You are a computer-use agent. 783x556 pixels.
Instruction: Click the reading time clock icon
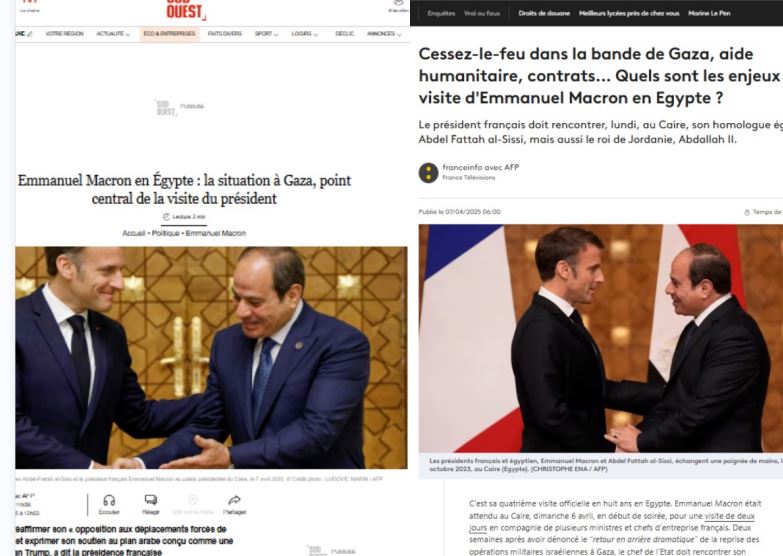point(166,217)
